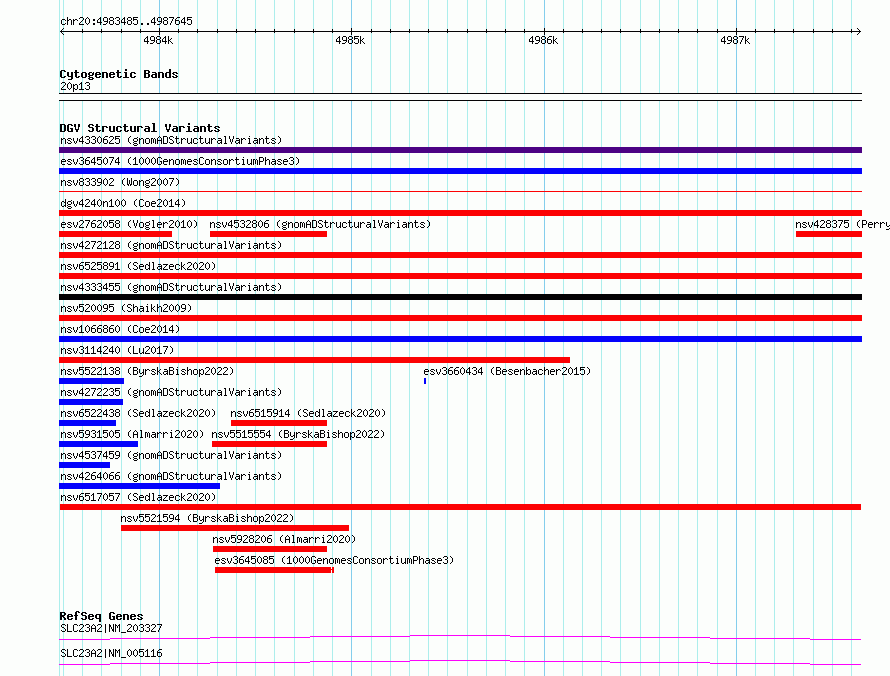Click the SLC23A2|NM_005116 gene label
Image resolution: width=890 pixels, height=676 pixels.
click(111, 653)
